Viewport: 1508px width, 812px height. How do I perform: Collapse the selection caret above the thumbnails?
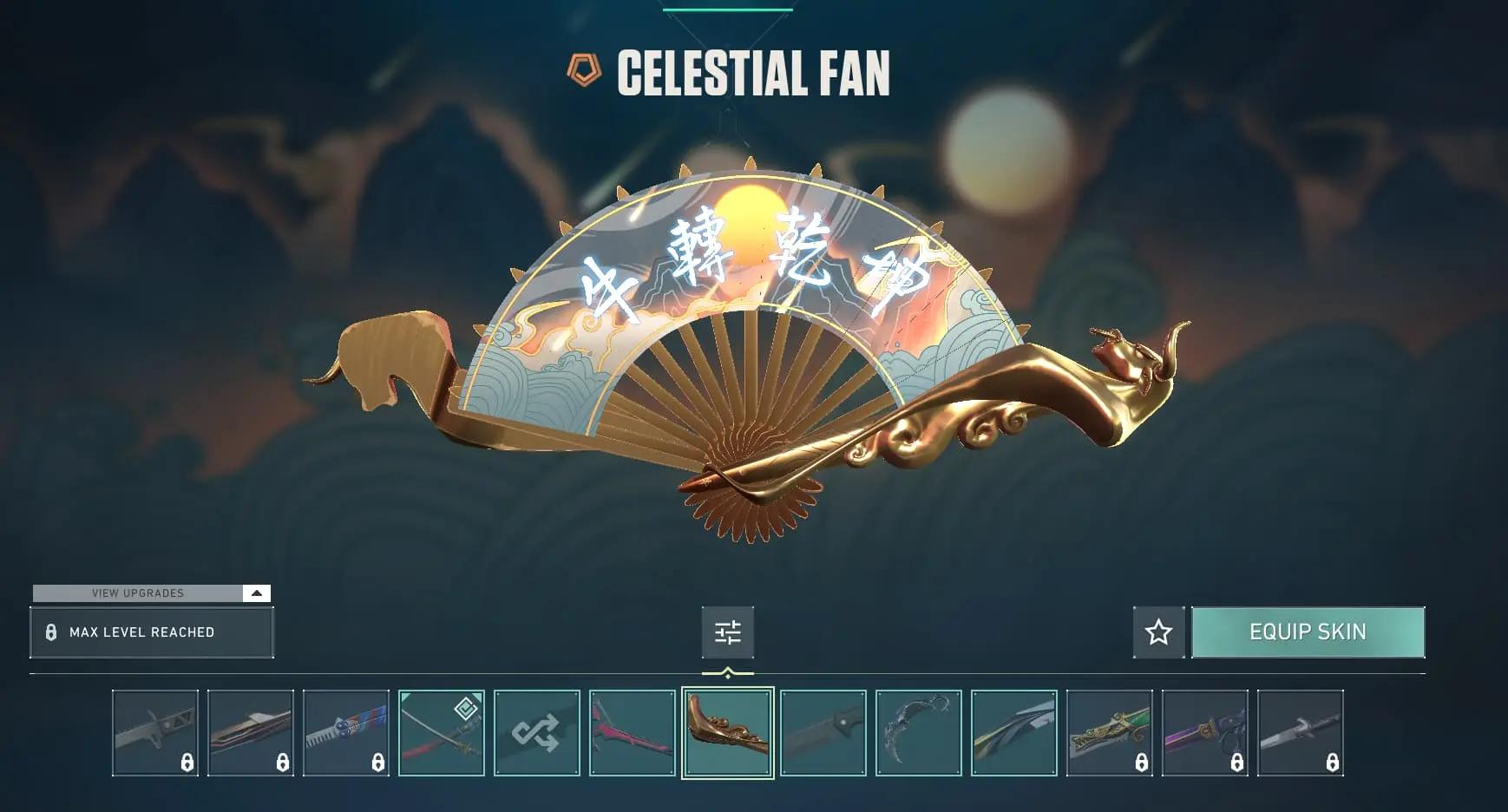[x=727, y=673]
